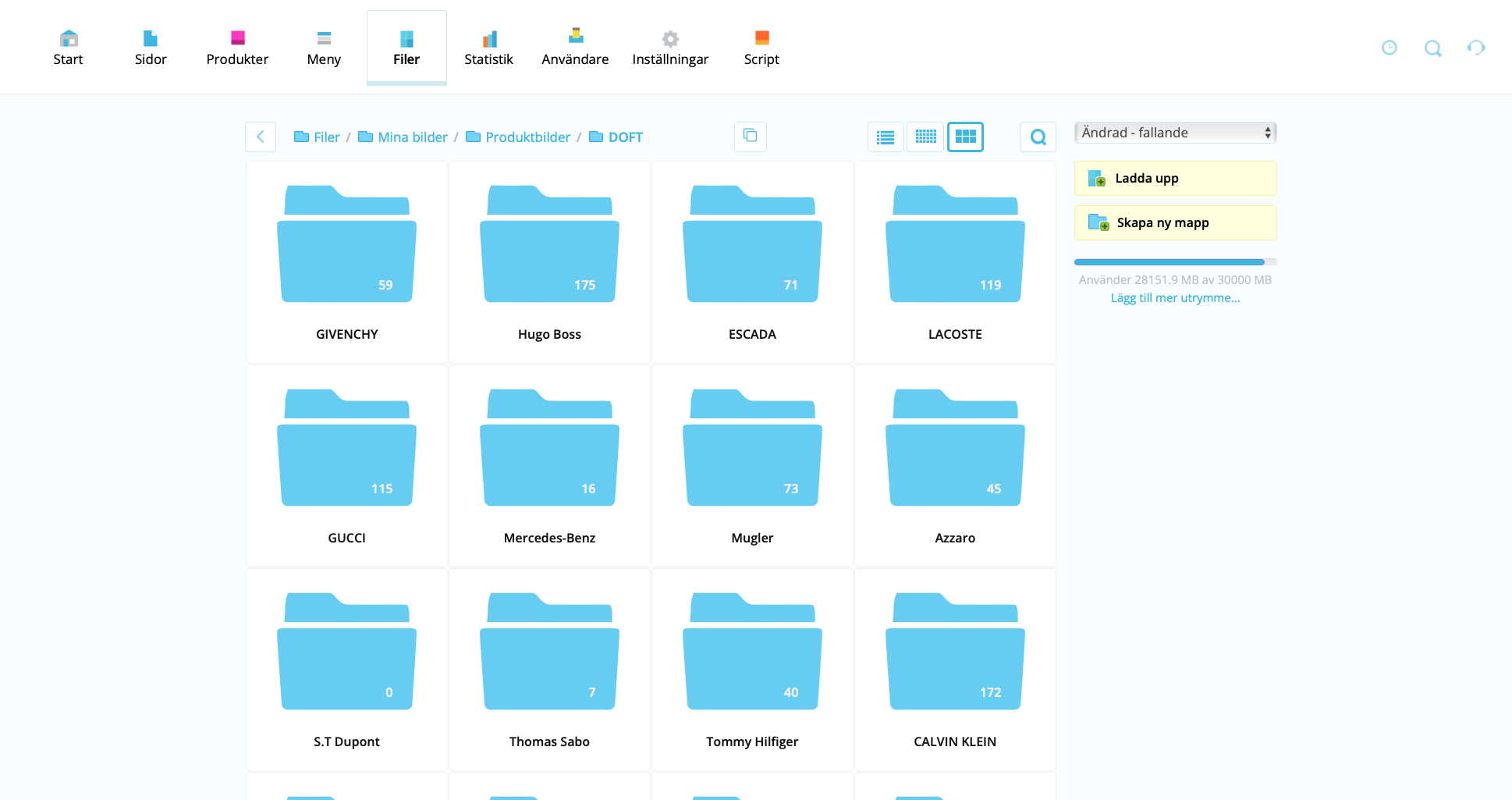Image resolution: width=1512 pixels, height=800 pixels.
Task: Select the Filer tab
Action: click(406, 48)
